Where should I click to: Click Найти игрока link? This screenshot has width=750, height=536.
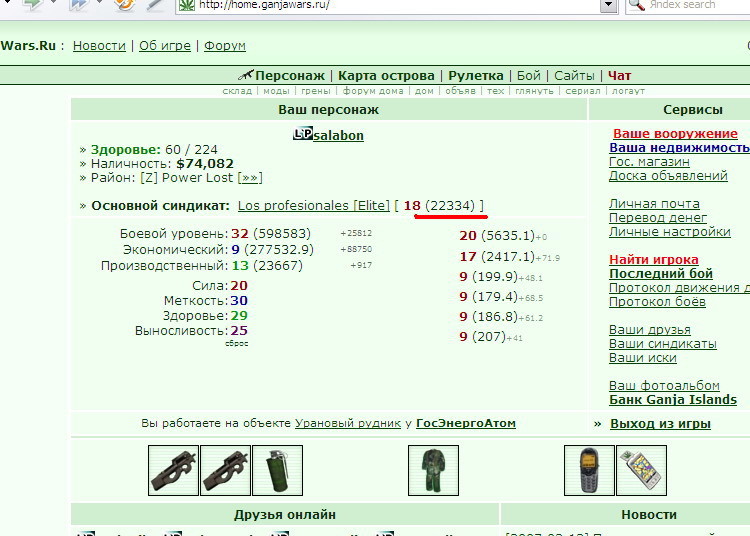(654, 260)
